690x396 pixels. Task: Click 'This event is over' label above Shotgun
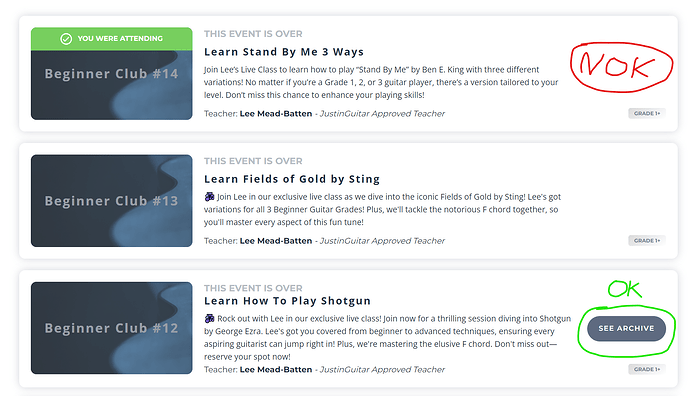click(253, 288)
